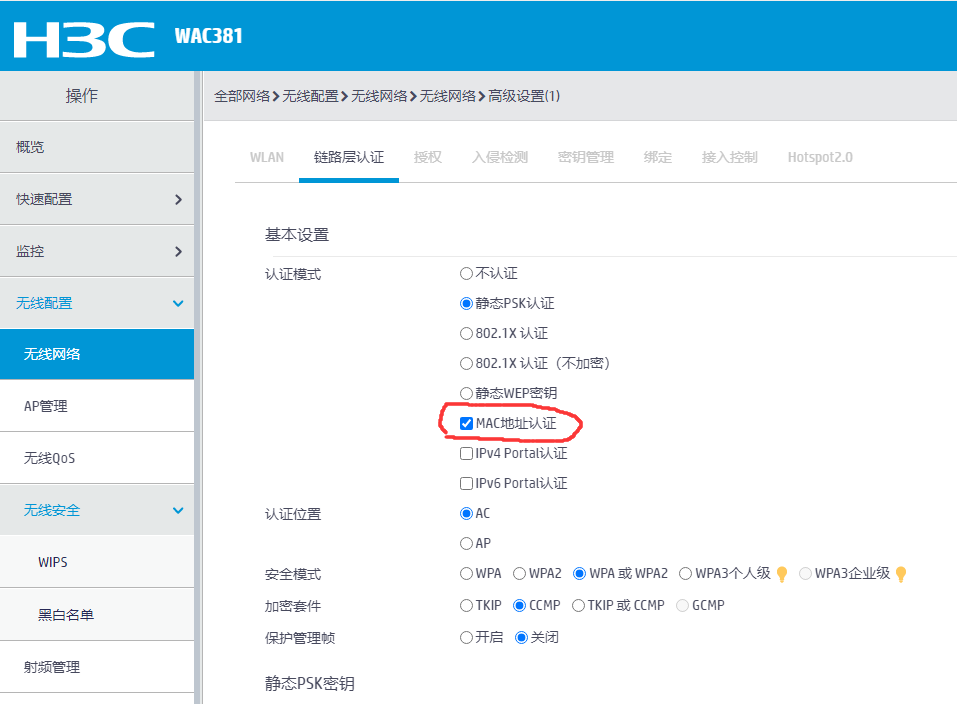Screen dimensions: 957x704
Task: Choose TKIP 或 CCMP cipher suite
Action: pyautogui.click(x=578, y=605)
